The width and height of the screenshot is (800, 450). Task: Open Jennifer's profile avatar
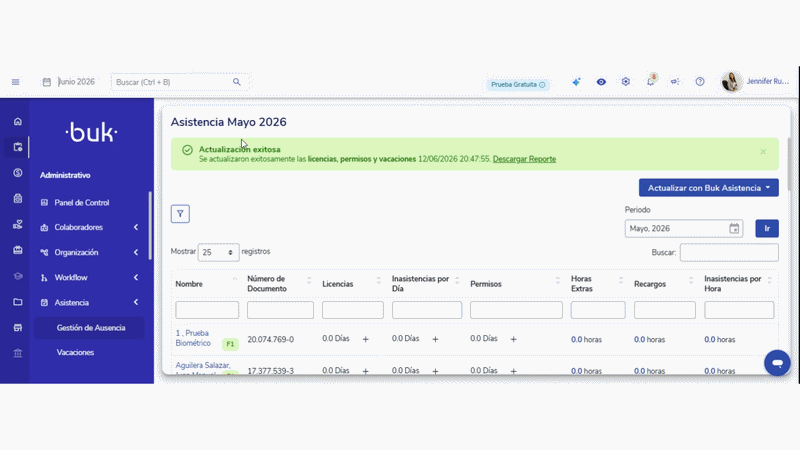731,82
